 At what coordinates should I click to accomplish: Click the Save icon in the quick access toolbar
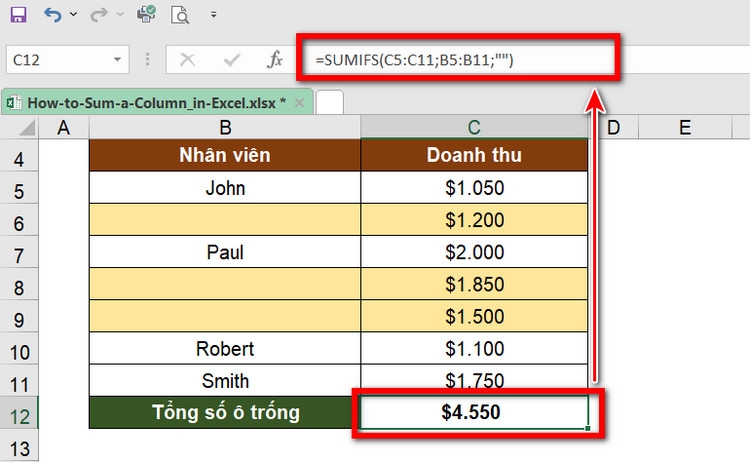[18, 14]
